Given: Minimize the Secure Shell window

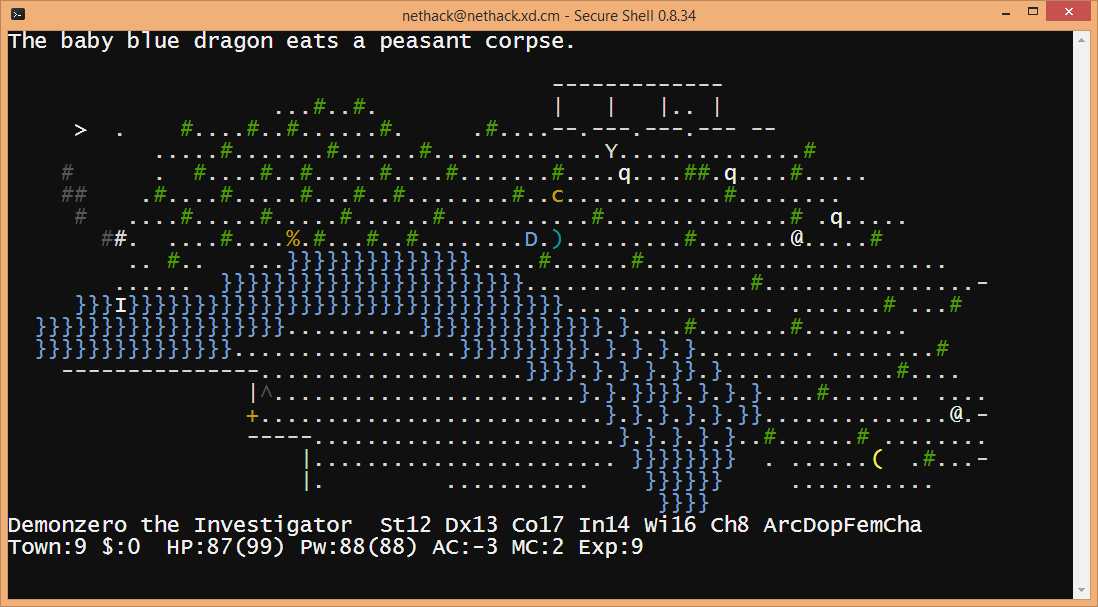Looking at the screenshot, I should pos(1006,12).
